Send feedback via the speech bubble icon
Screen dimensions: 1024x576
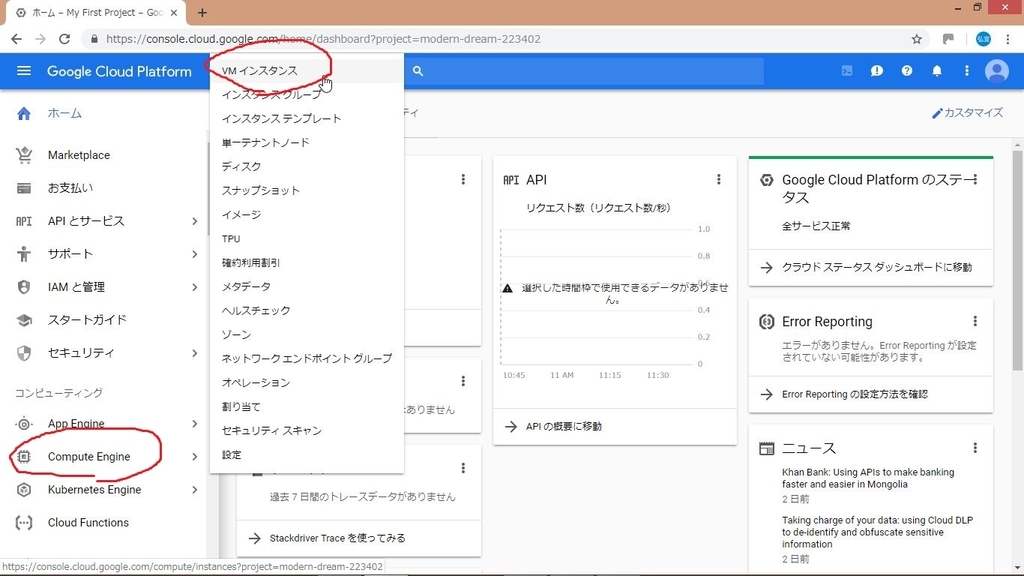[x=877, y=71]
